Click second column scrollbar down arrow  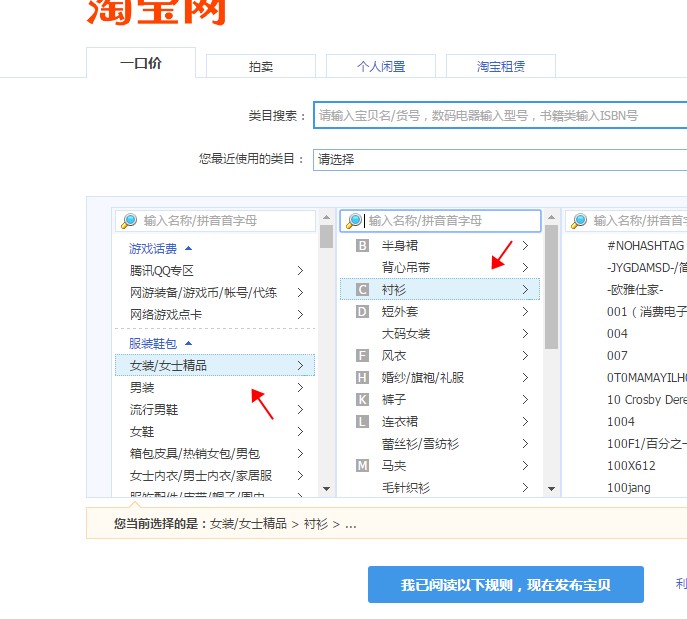(x=552, y=488)
